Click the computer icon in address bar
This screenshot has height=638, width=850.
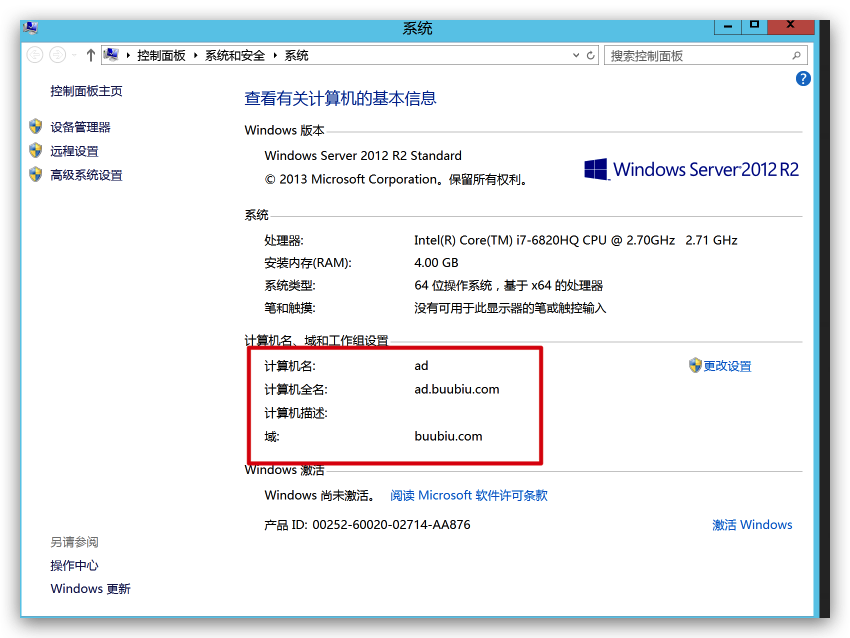click(x=112, y=56)
